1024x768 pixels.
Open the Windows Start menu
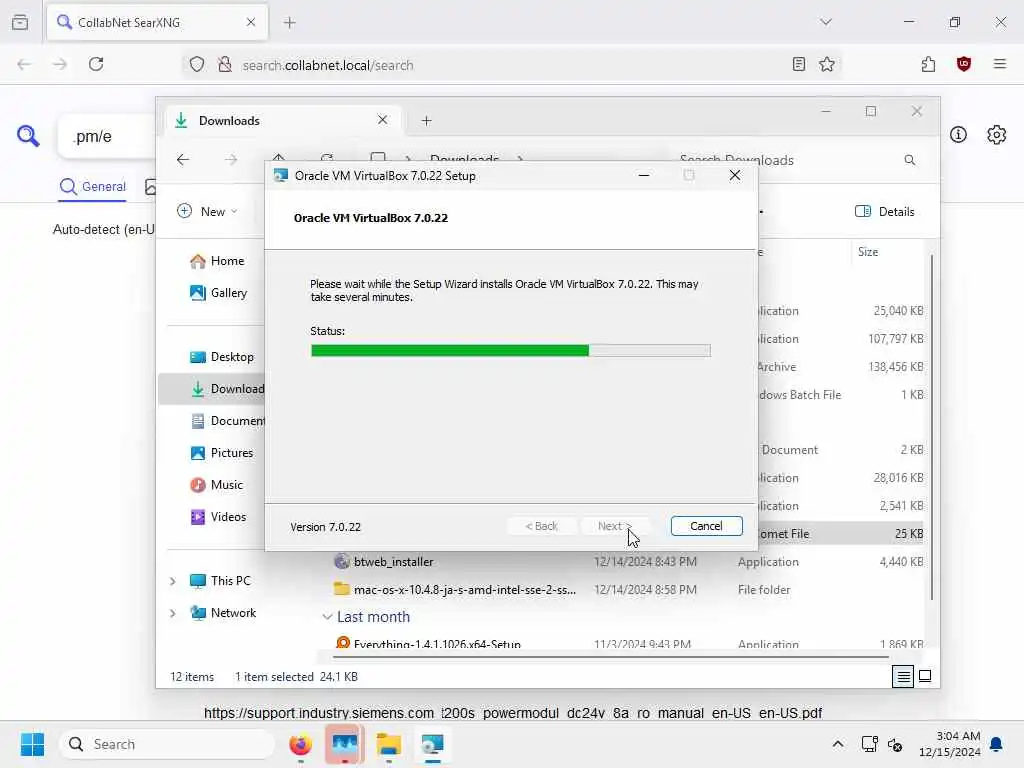(32, 744)
